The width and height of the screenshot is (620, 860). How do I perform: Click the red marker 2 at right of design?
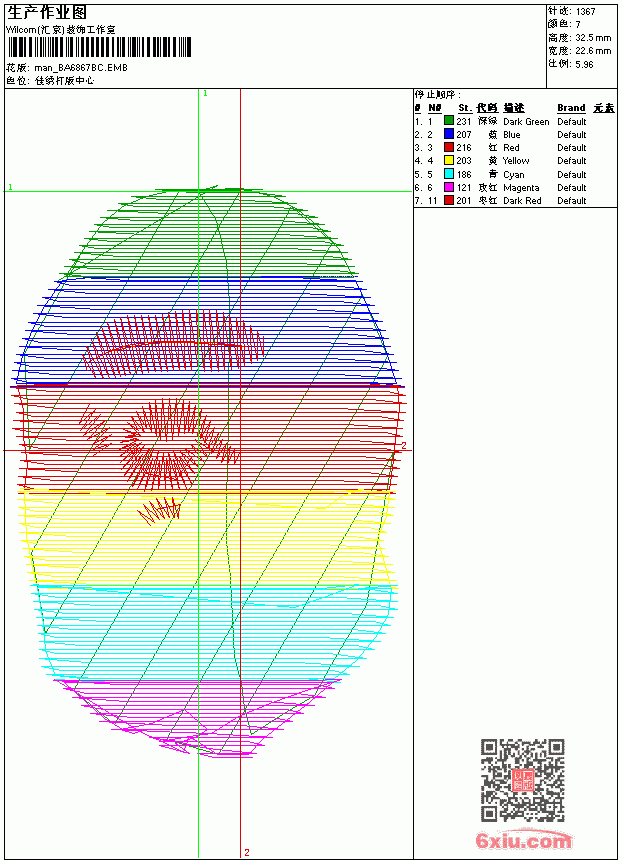(x=404, y=445)
